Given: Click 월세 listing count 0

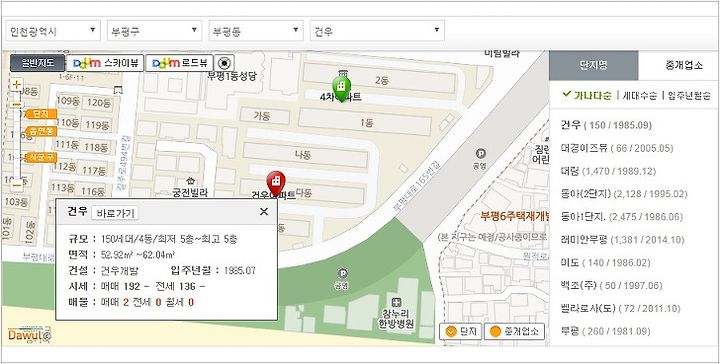Looking at the screenshot, I should pos(191,302).
